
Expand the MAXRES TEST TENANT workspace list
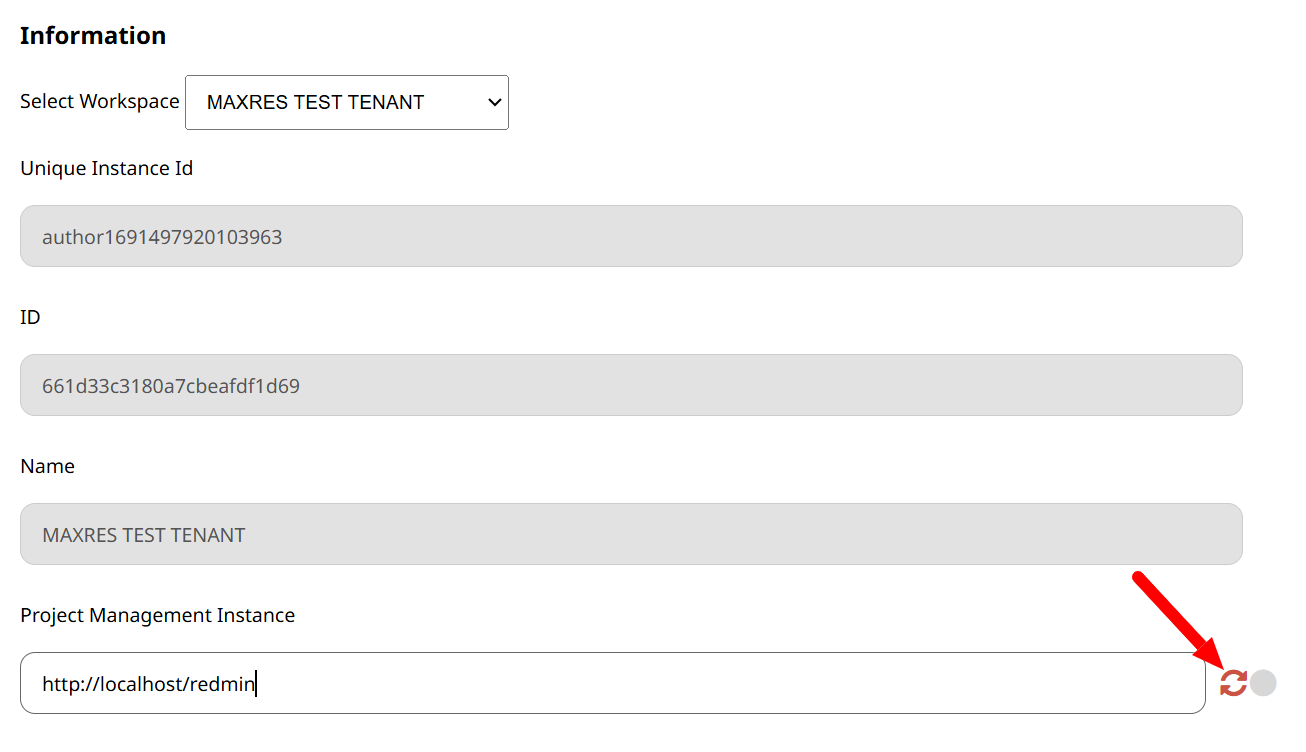(x=346, y=102)
